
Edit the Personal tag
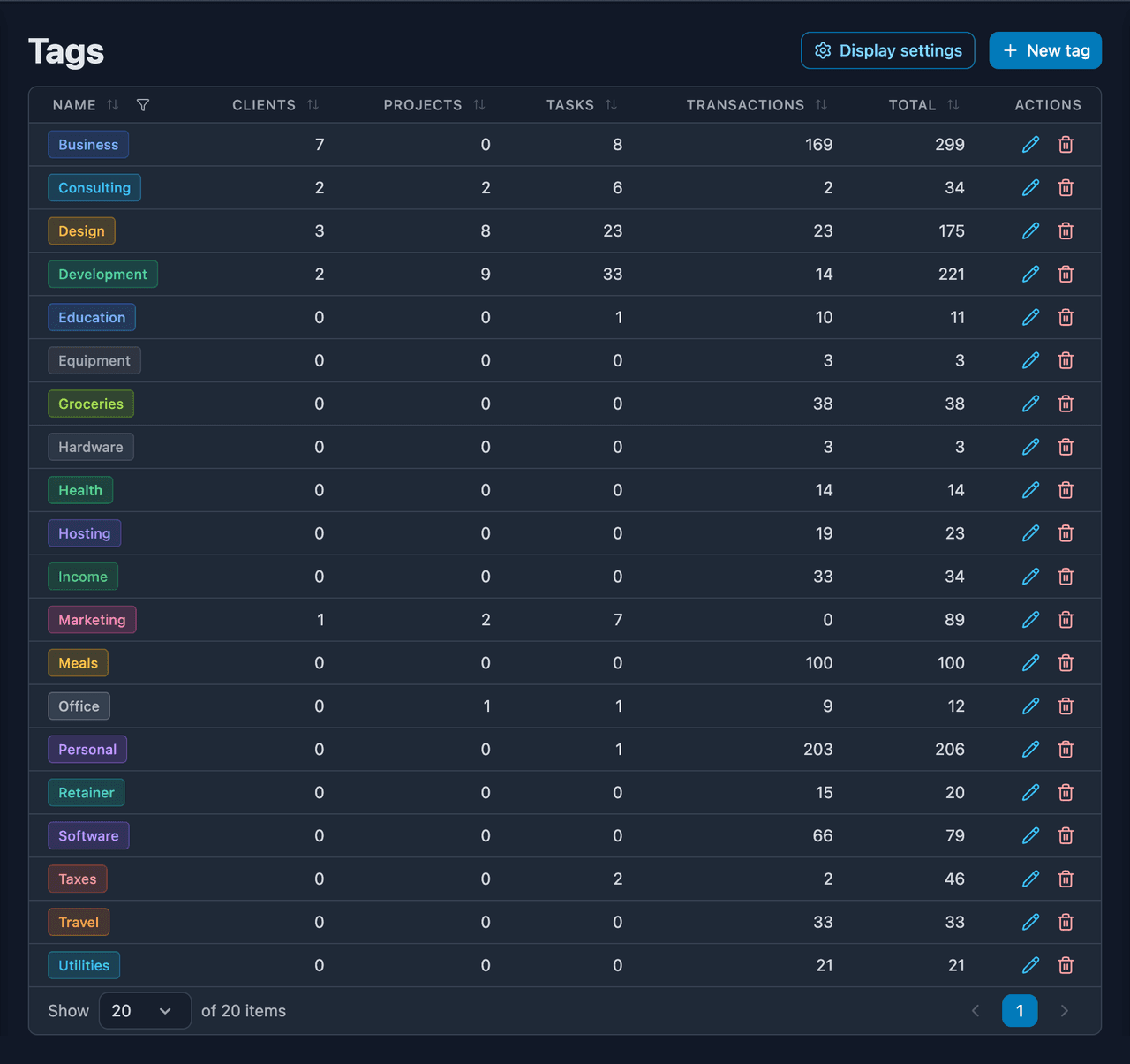pos(1030,751)
